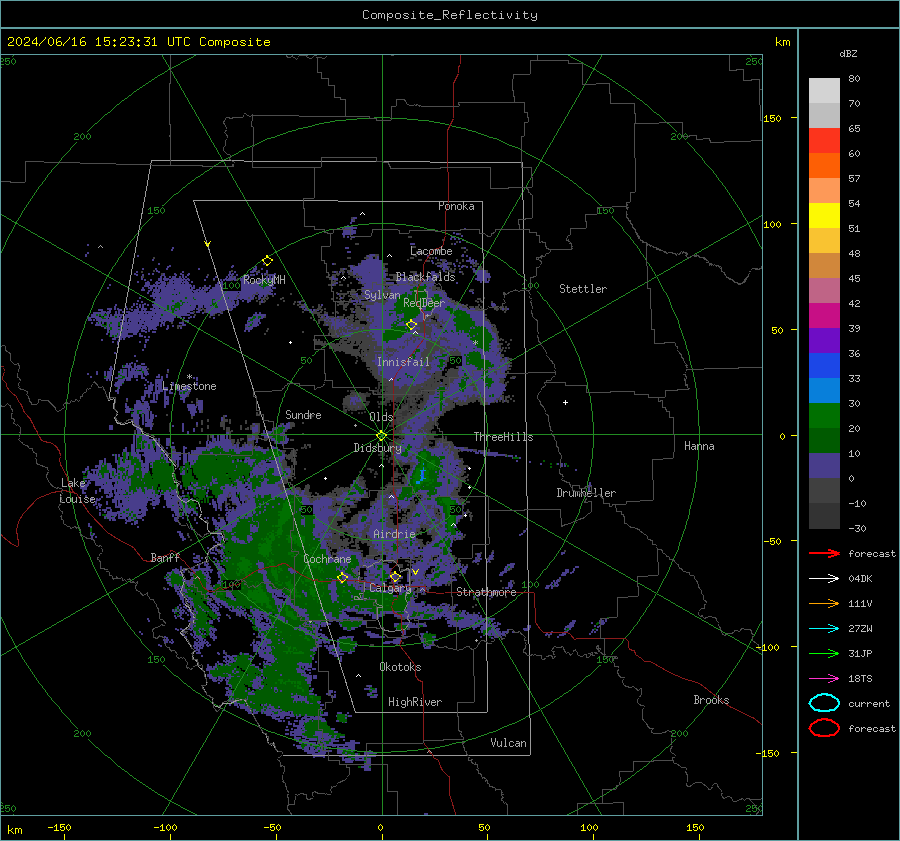Click the Sylvan label on the map

(x=382, y=295)
